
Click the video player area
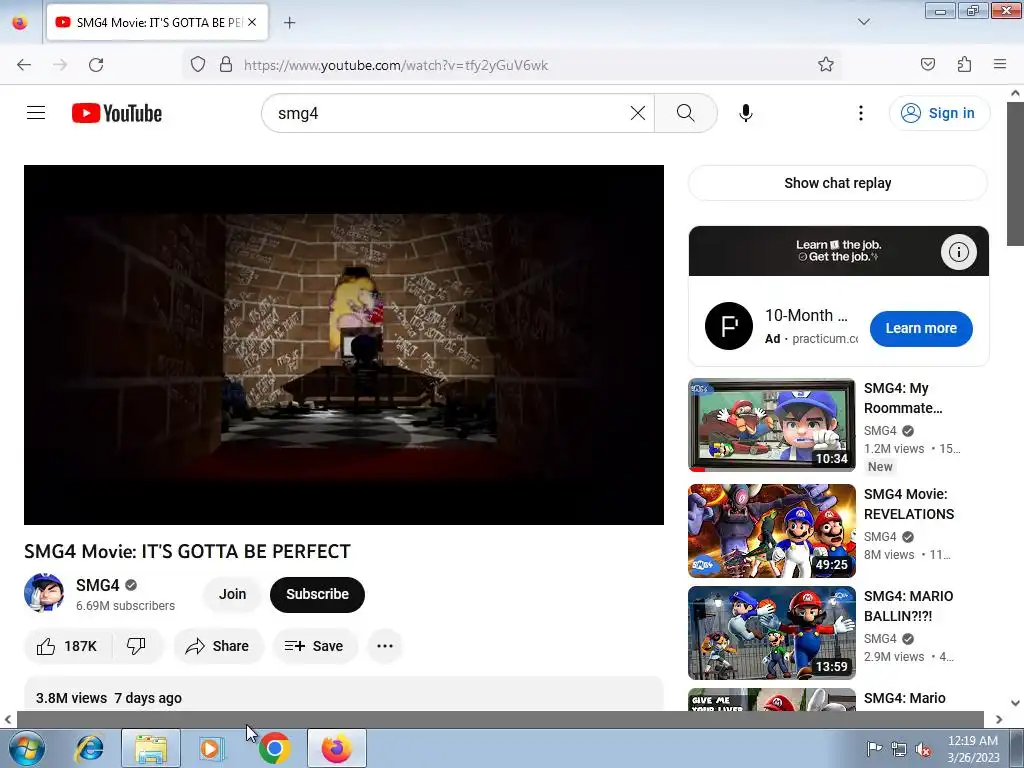(x=344, y=345)
